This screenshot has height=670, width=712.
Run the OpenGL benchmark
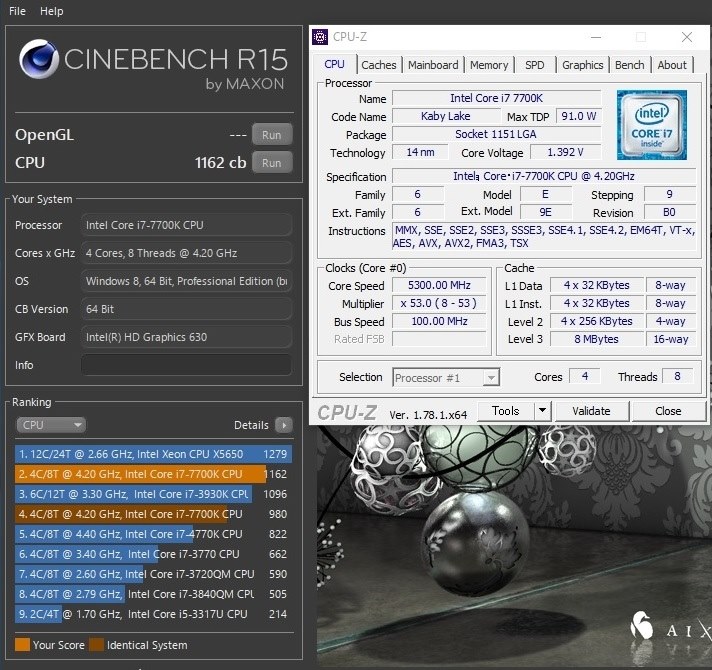[x=272, y=135]
